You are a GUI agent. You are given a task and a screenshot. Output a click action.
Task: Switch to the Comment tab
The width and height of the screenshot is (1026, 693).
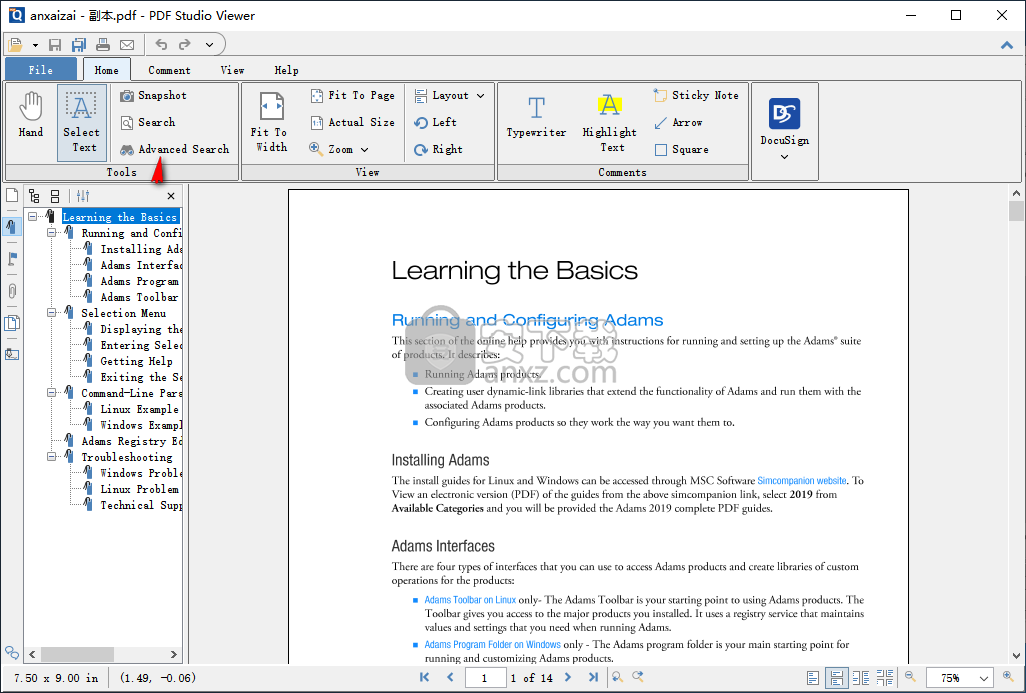click(x=169, y=70)
